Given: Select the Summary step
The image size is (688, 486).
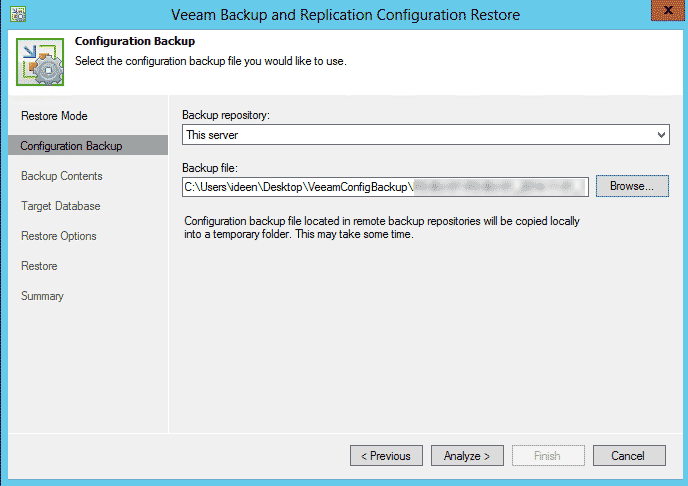Looking at the screenshot, I should [42, 296].
